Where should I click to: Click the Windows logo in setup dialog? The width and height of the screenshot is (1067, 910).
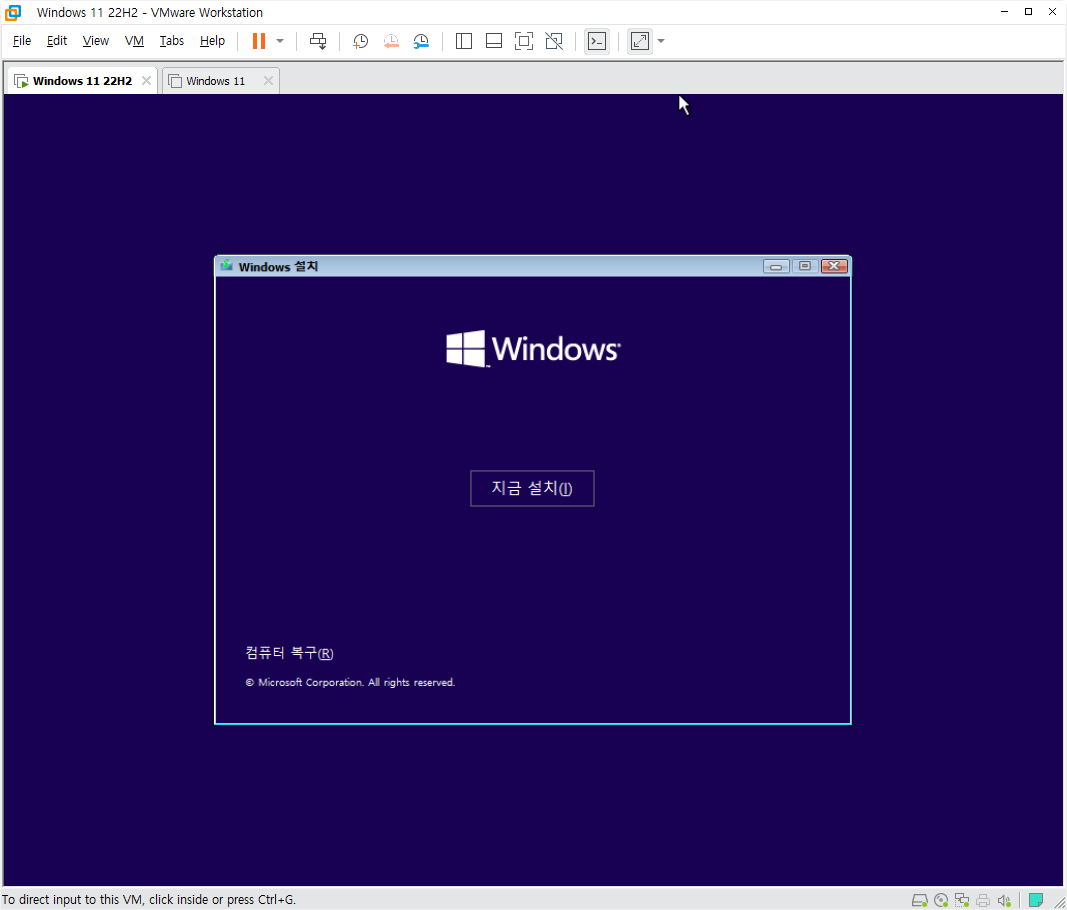(533, 348)
